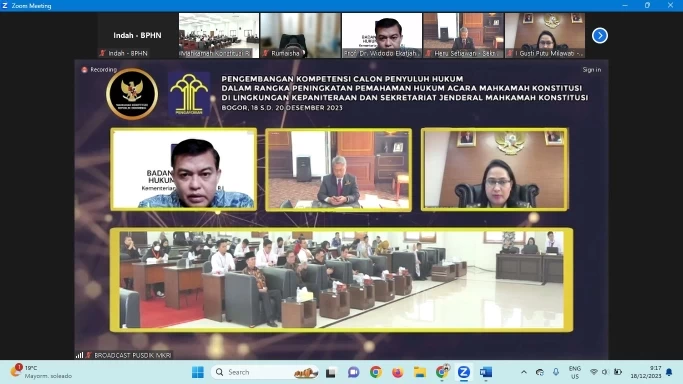Viewport: 683px width, 384px height.
Task: Select Heru Setiawan's video thumbnail
Action: (463, 35)
